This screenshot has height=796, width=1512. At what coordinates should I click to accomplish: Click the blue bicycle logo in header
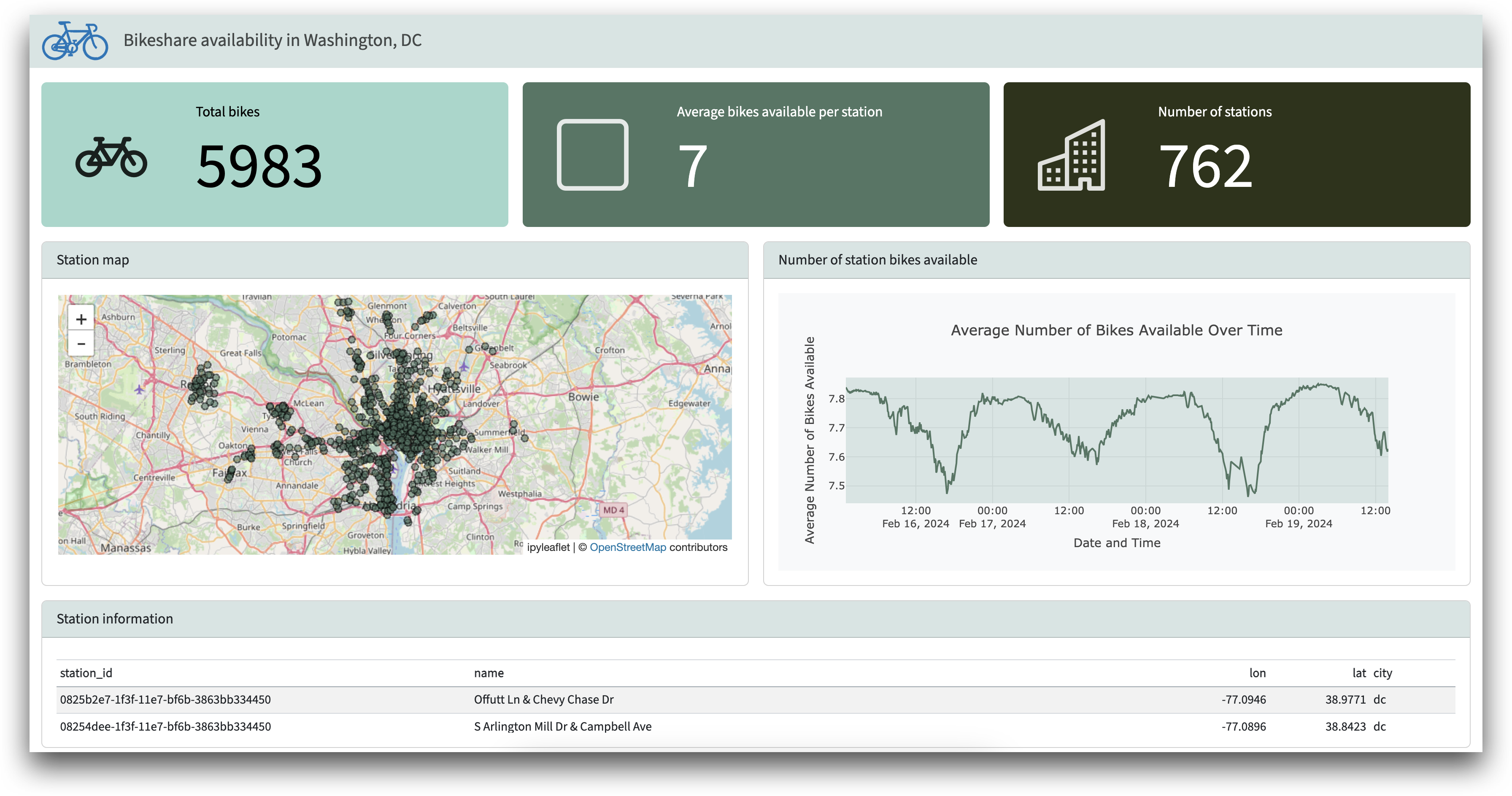click(75, 40)
